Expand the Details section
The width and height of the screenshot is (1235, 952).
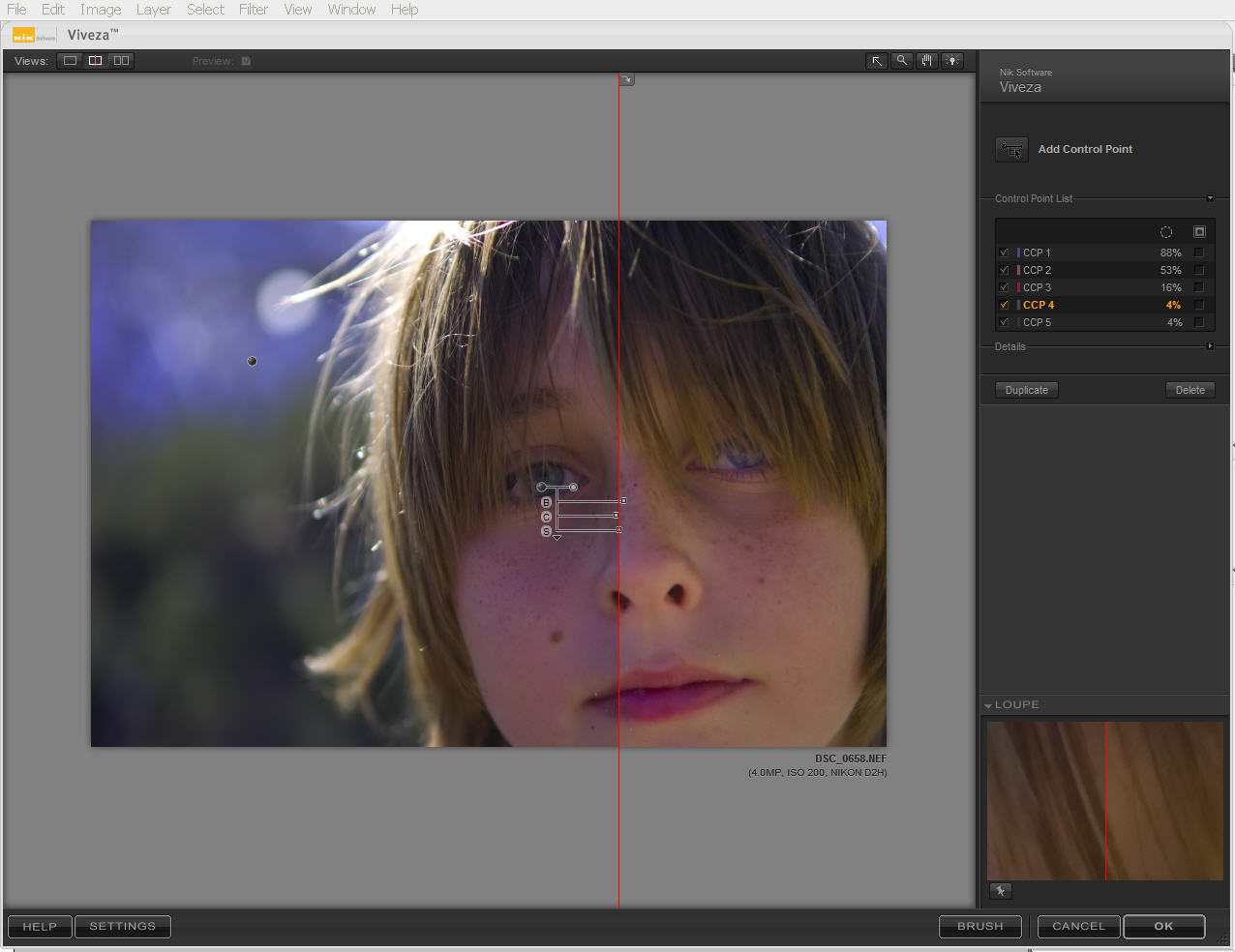coord(1210,346)
